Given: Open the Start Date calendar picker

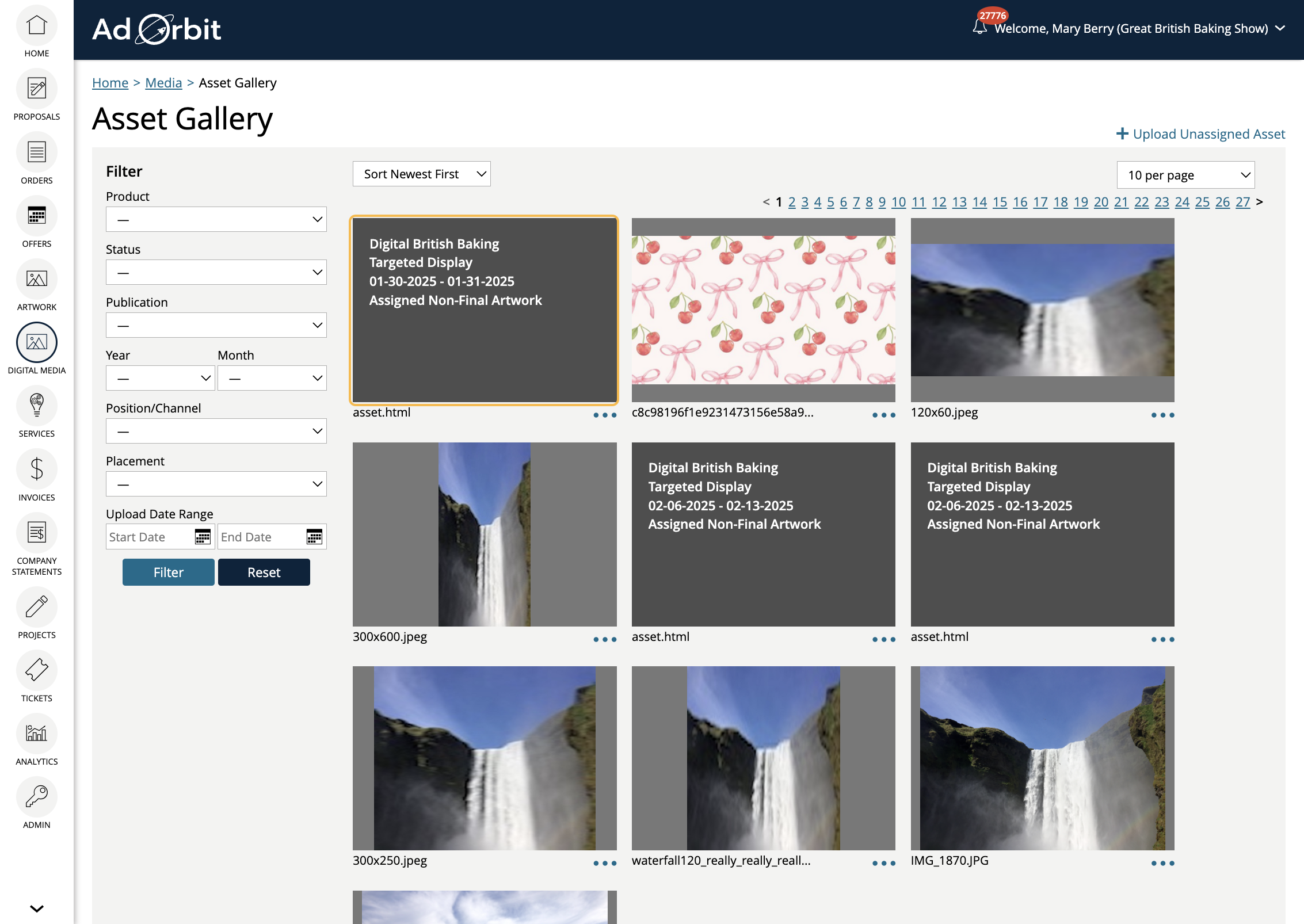Looking at the screenshot, I should point(203,537).
